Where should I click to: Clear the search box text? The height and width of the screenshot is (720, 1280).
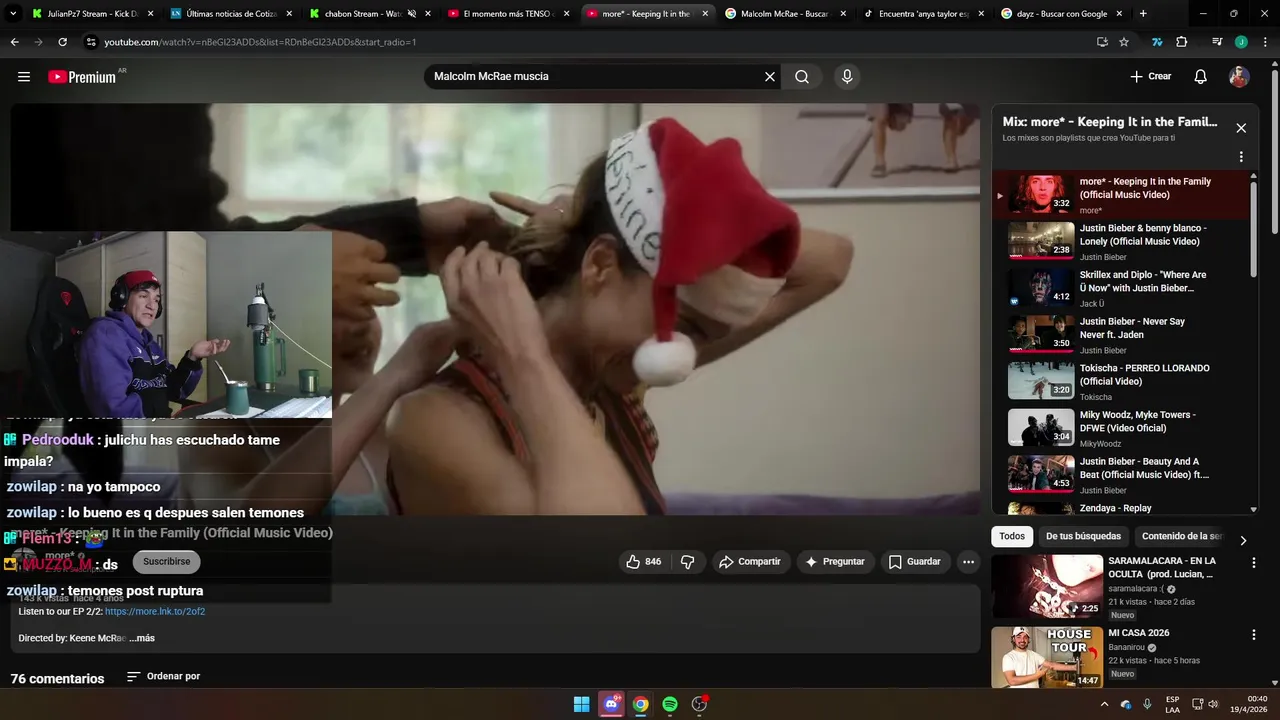pyautogui.click(x=770, y=77)
